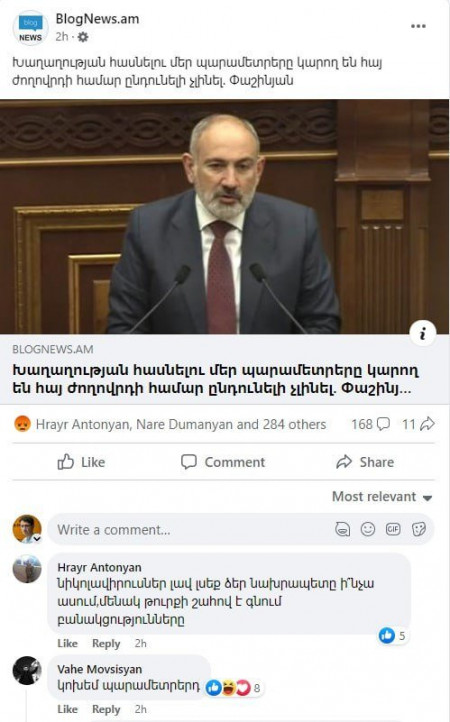Viewport: 450px width, 722px height.
Task: Open the BlogNews.am profile picture
Action: coord(30,28)
